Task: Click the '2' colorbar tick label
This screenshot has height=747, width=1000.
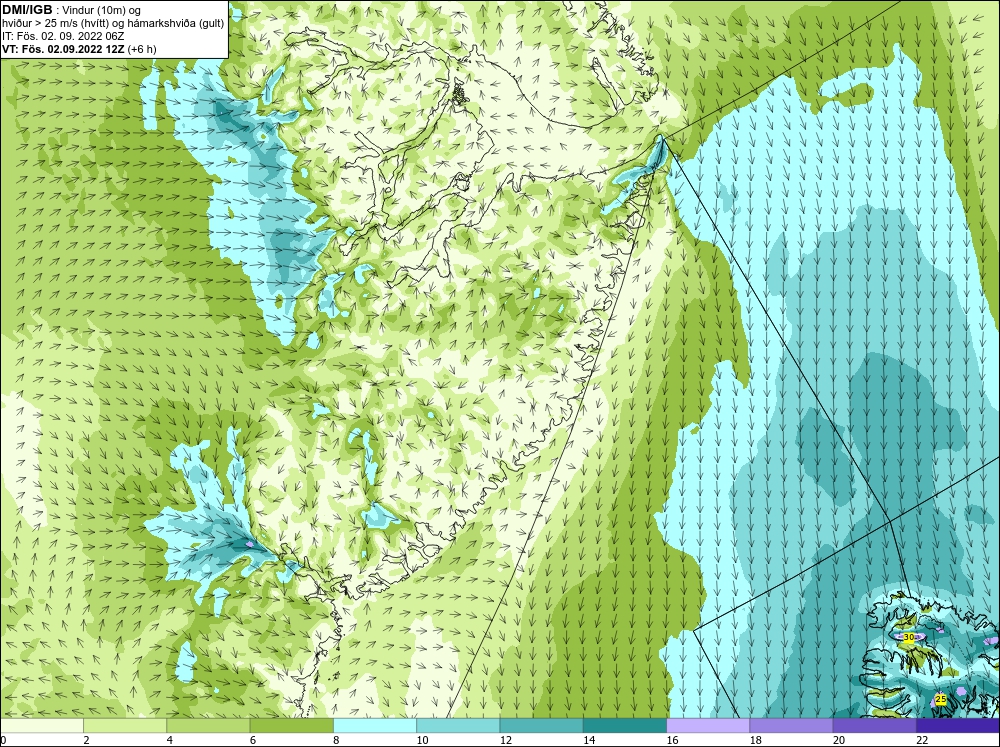Action: point(86,740)
